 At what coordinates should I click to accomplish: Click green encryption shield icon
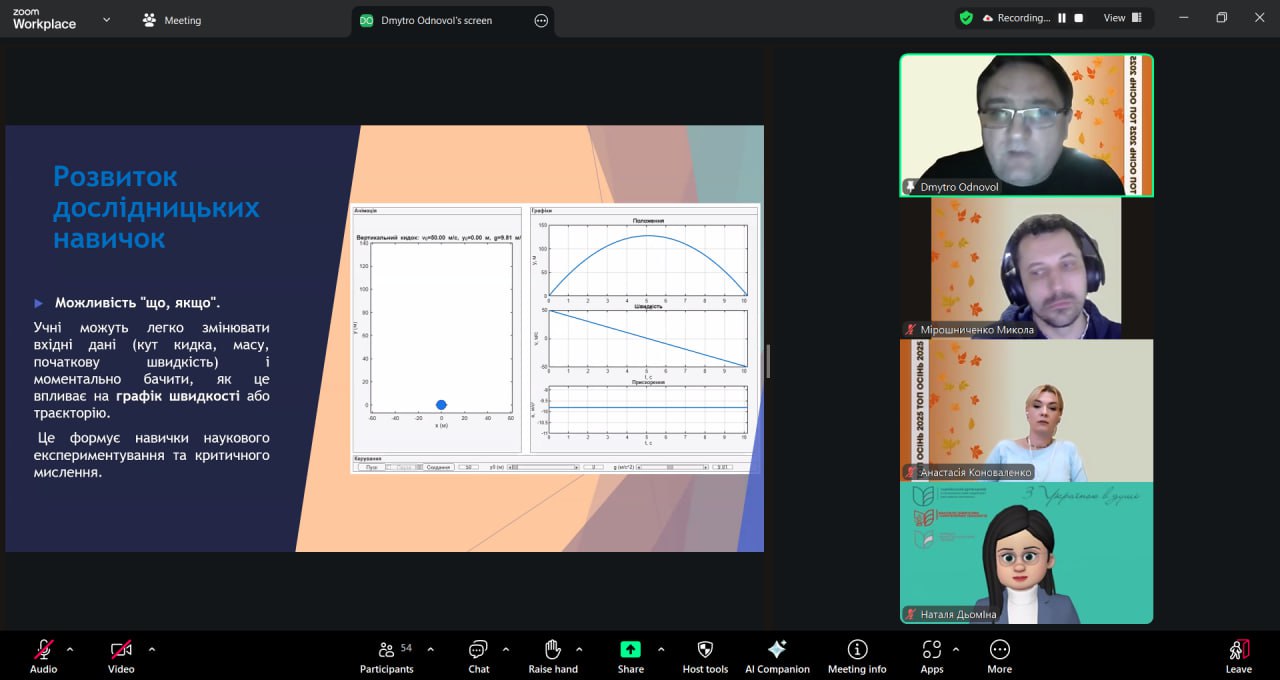tap(966, 18)
